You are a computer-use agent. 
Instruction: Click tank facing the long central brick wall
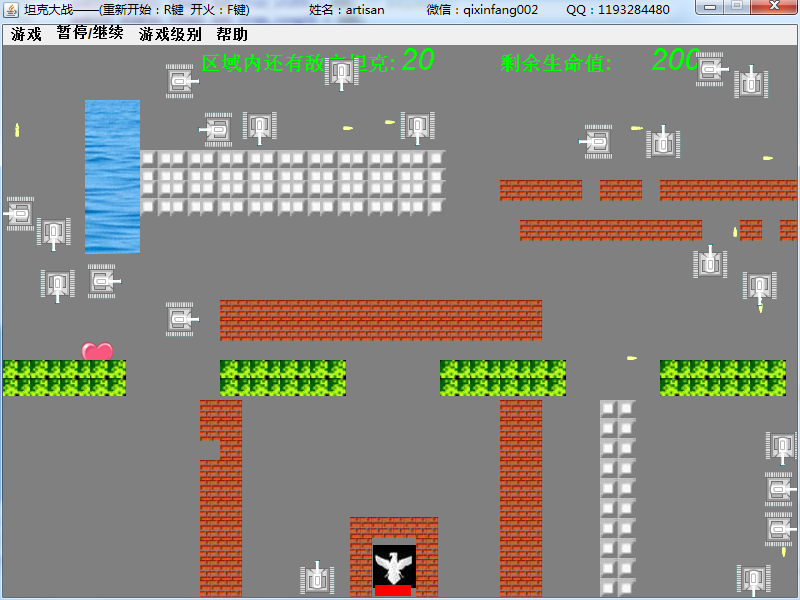(181, 319)
